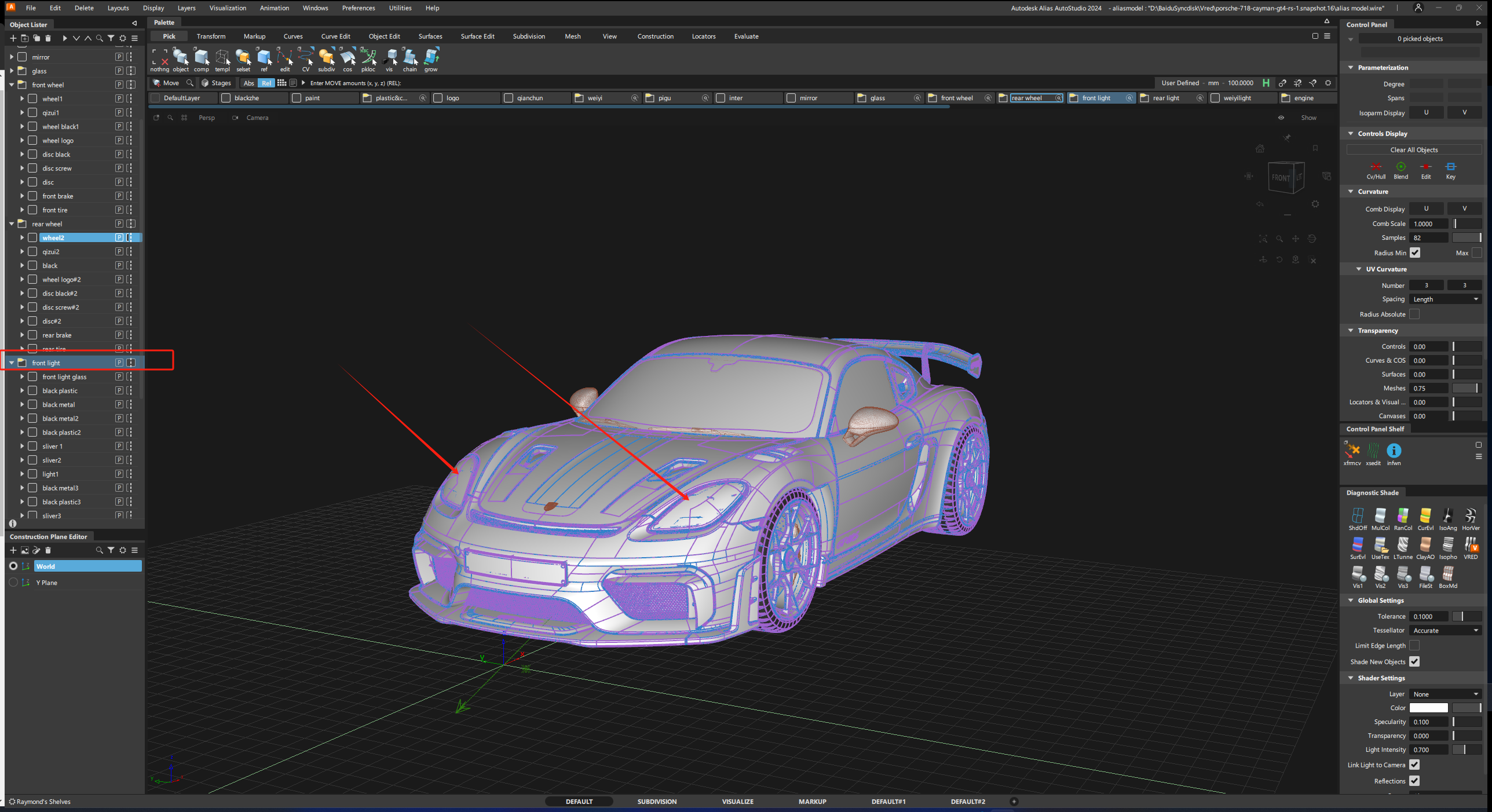Collapse the front light group in Object Lister
Image resolution: width=1492 pixels, height=812 pixels.
pyautogui.click(x=11, y=363)
